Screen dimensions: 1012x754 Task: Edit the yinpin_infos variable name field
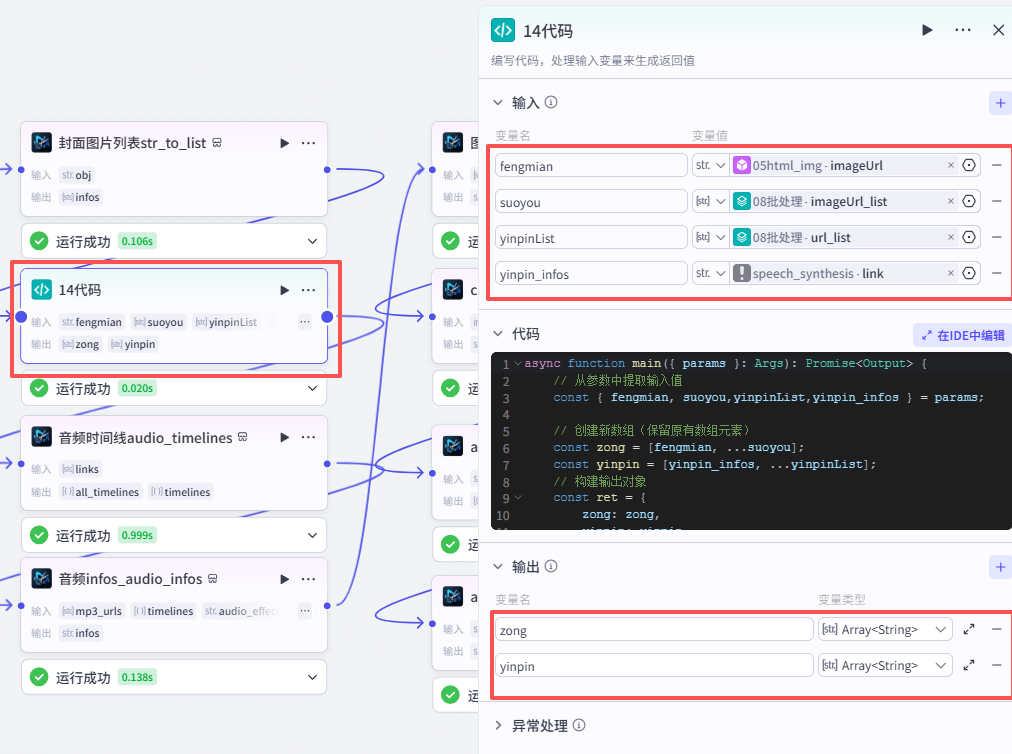(x=591, y=274)
